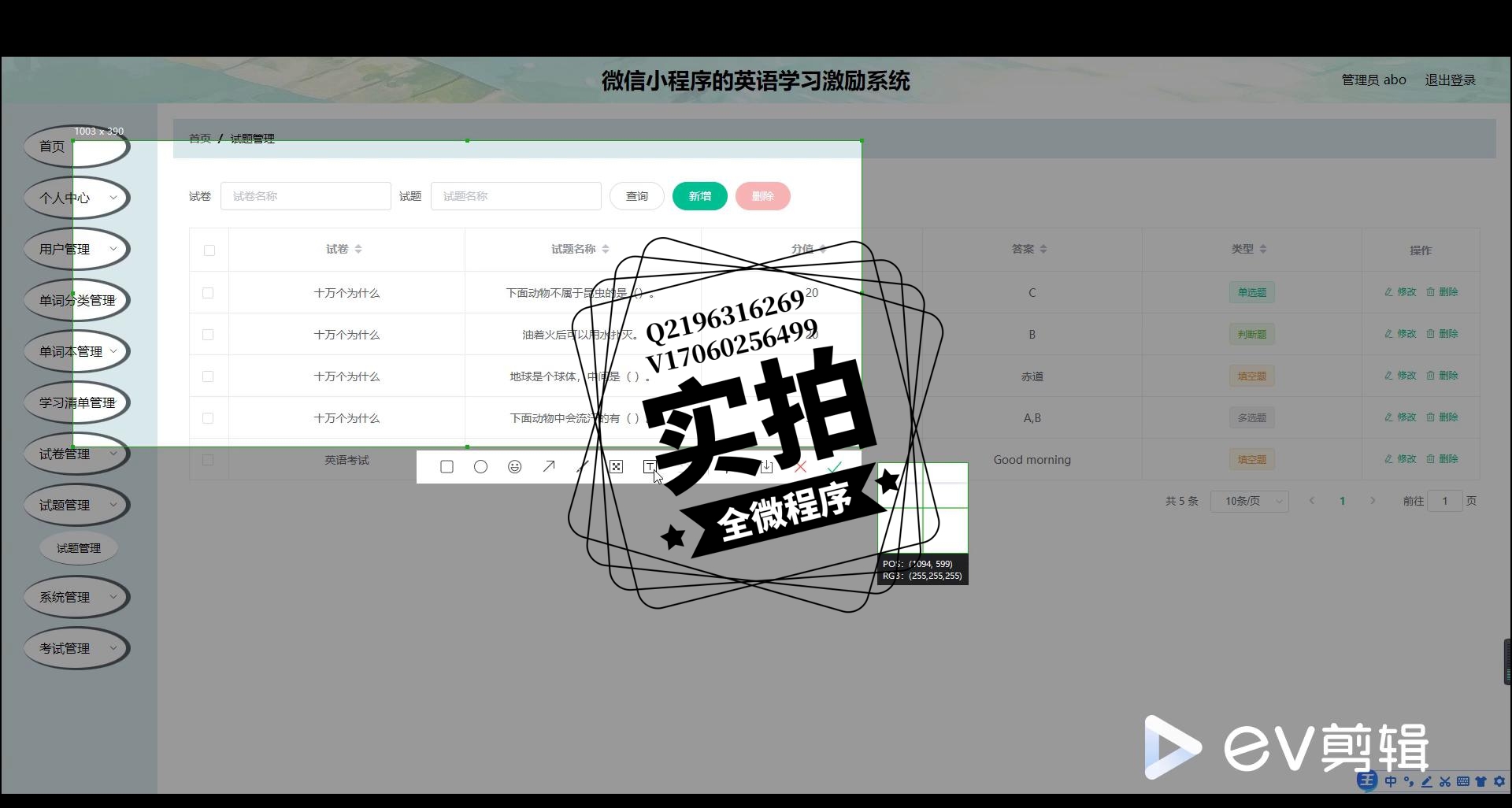
Task: Go to 首页 via breadcrumb
Action: point(200,139)
